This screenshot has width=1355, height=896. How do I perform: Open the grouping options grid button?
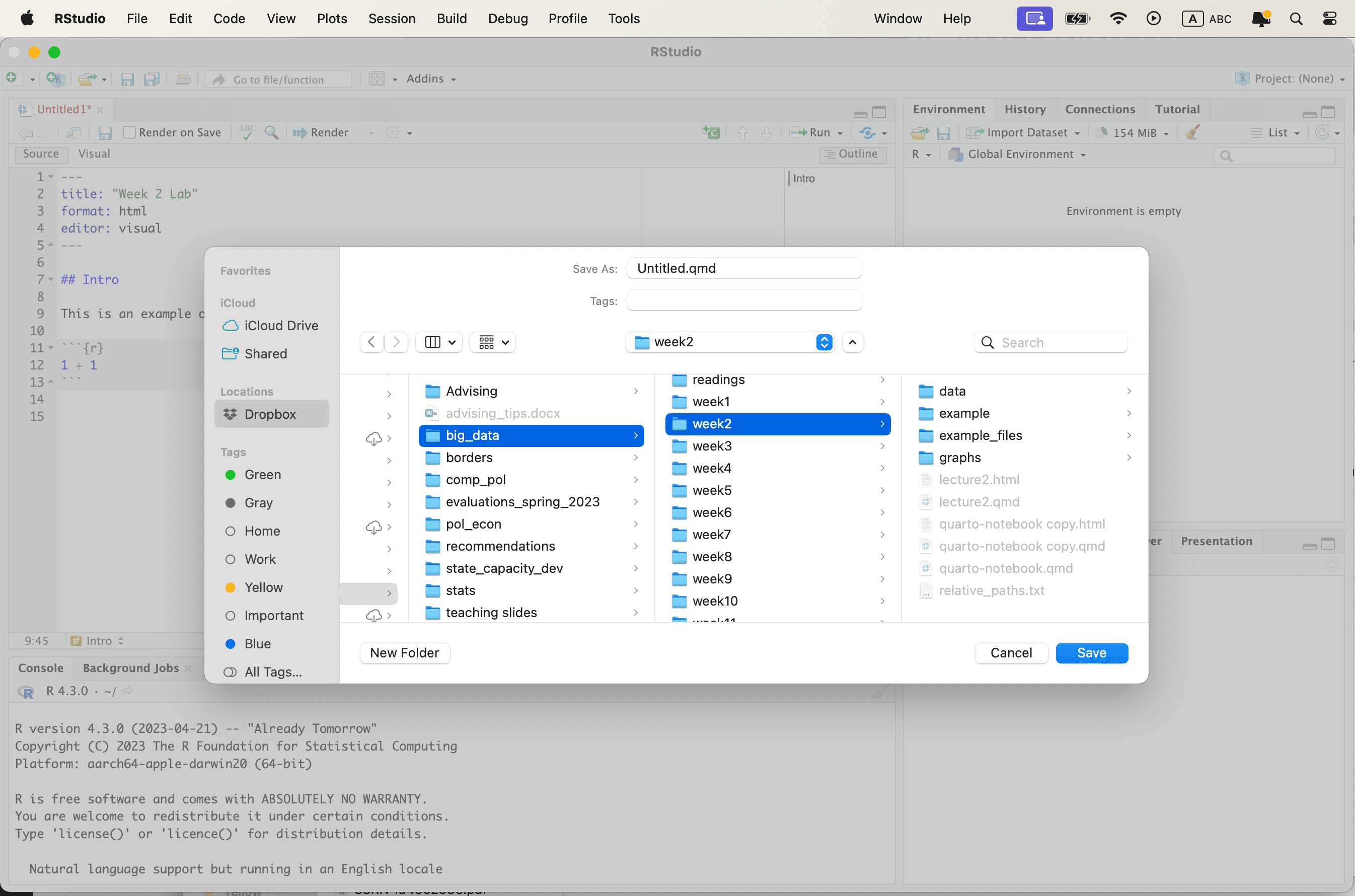(492, 342)
